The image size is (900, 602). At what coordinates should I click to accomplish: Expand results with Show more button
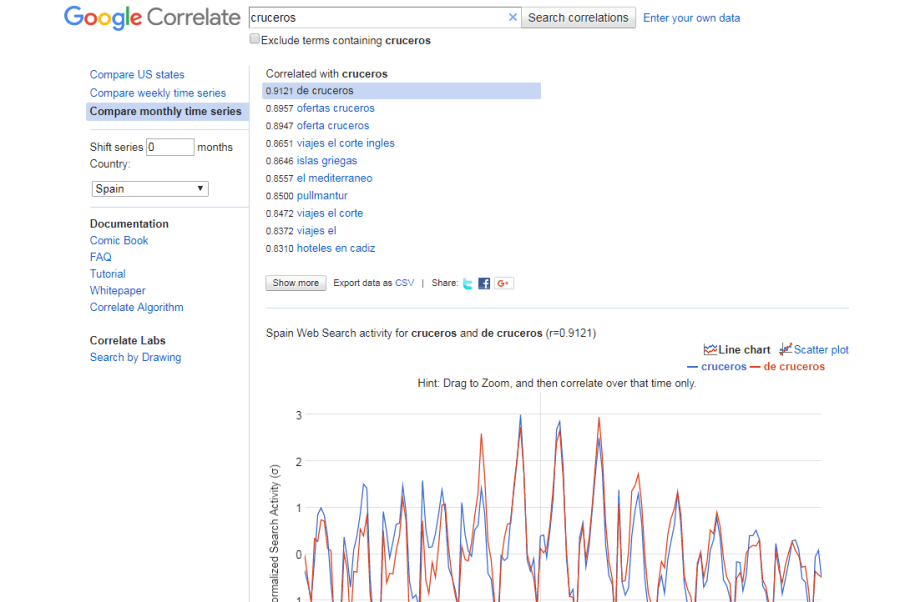coord(296,283)
